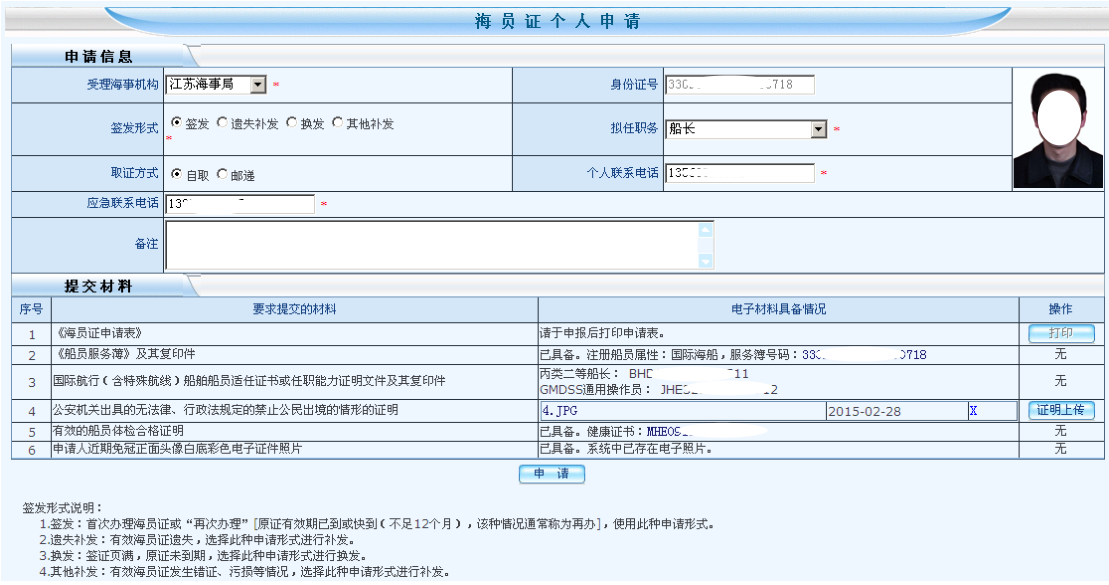The height and width of the screenshot is (585, 1109).
Task: Click the 提交材料 section header tab
Action: (x=99, y=286)
